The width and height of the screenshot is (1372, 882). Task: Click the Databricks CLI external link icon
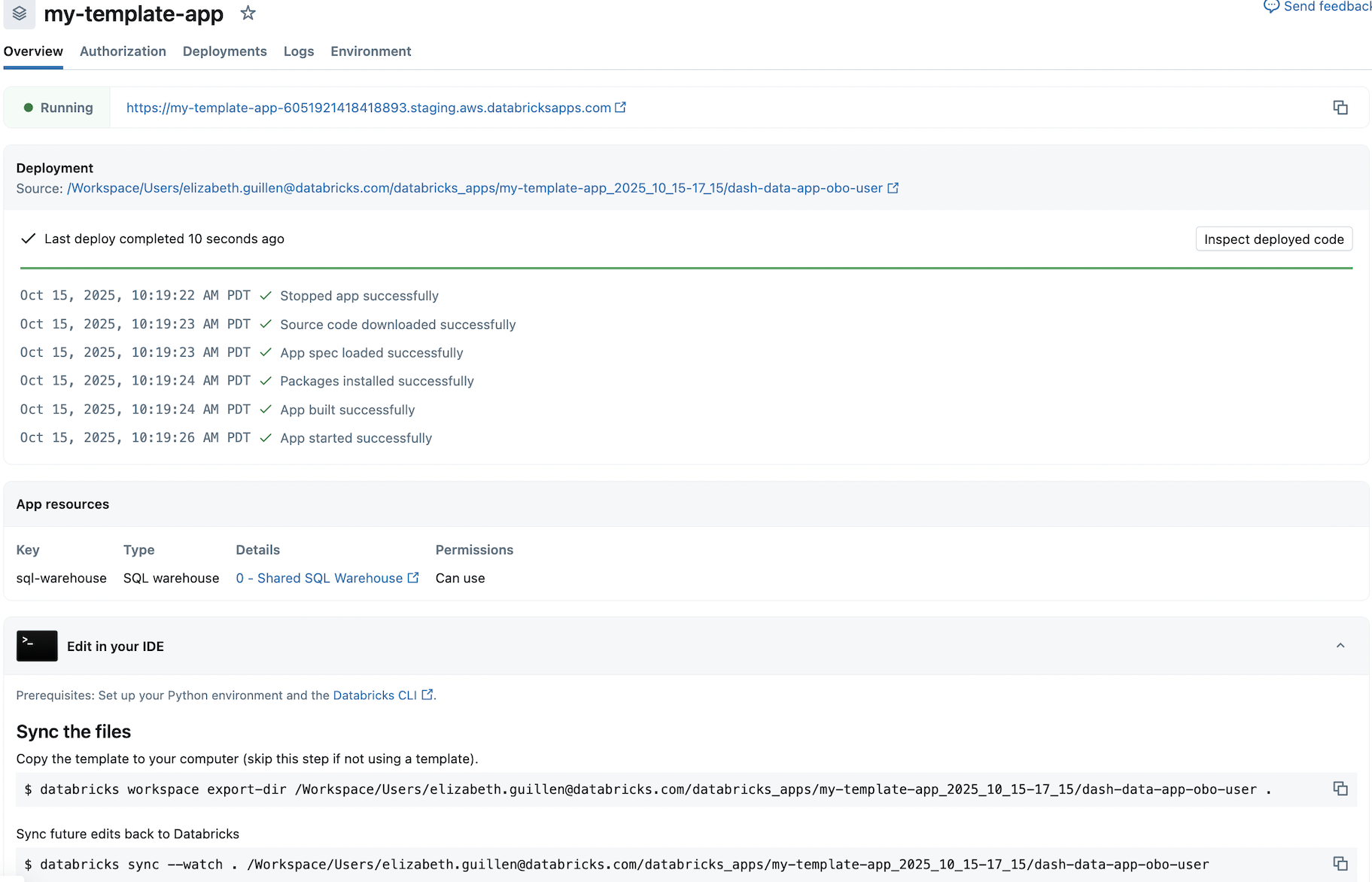[x=427, y=695]
